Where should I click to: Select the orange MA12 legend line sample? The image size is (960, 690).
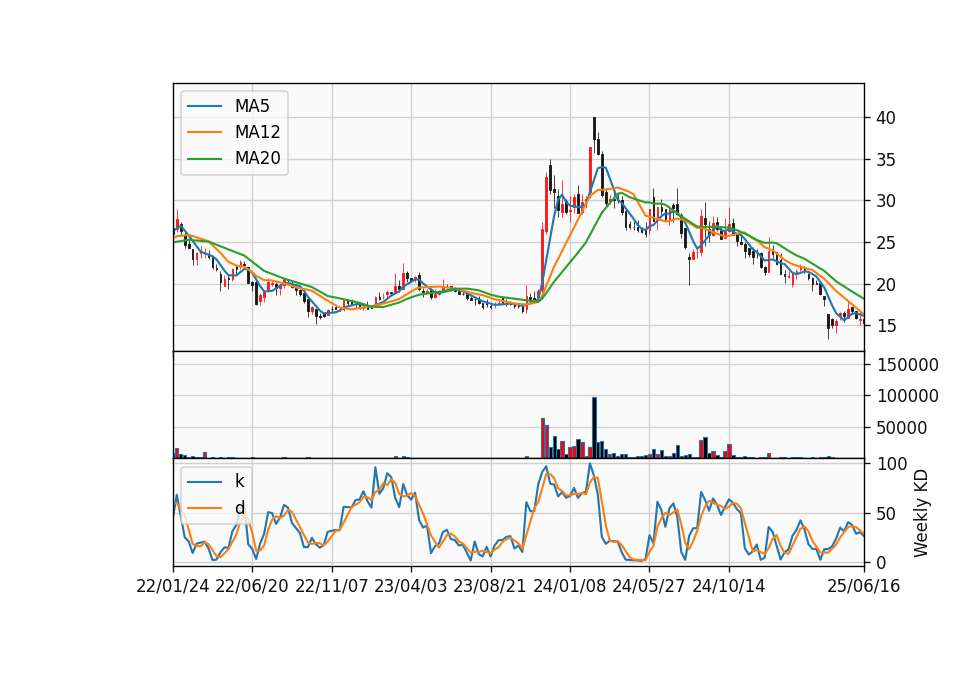pyautogui.click(x=204, y=132)
